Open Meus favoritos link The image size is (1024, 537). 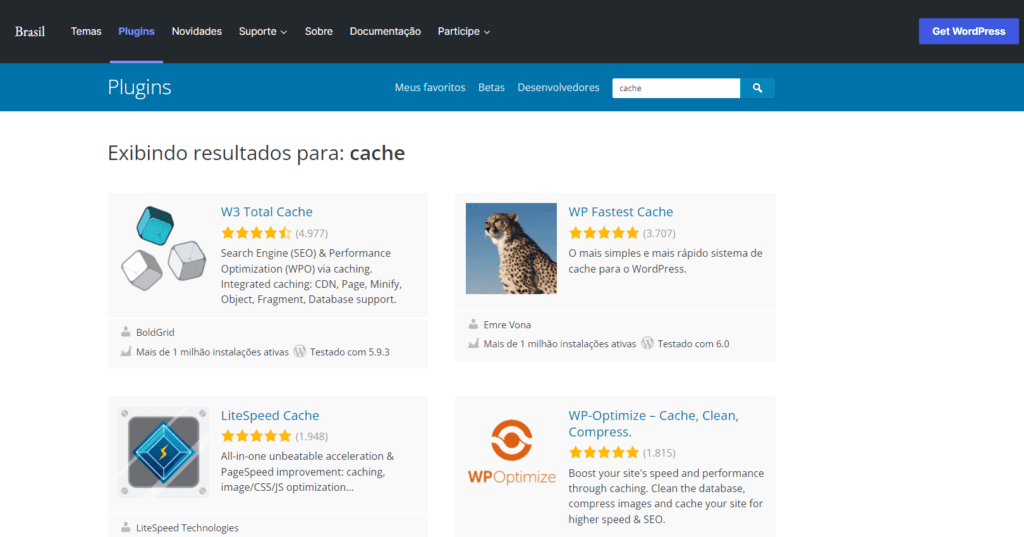coord(430,88)
